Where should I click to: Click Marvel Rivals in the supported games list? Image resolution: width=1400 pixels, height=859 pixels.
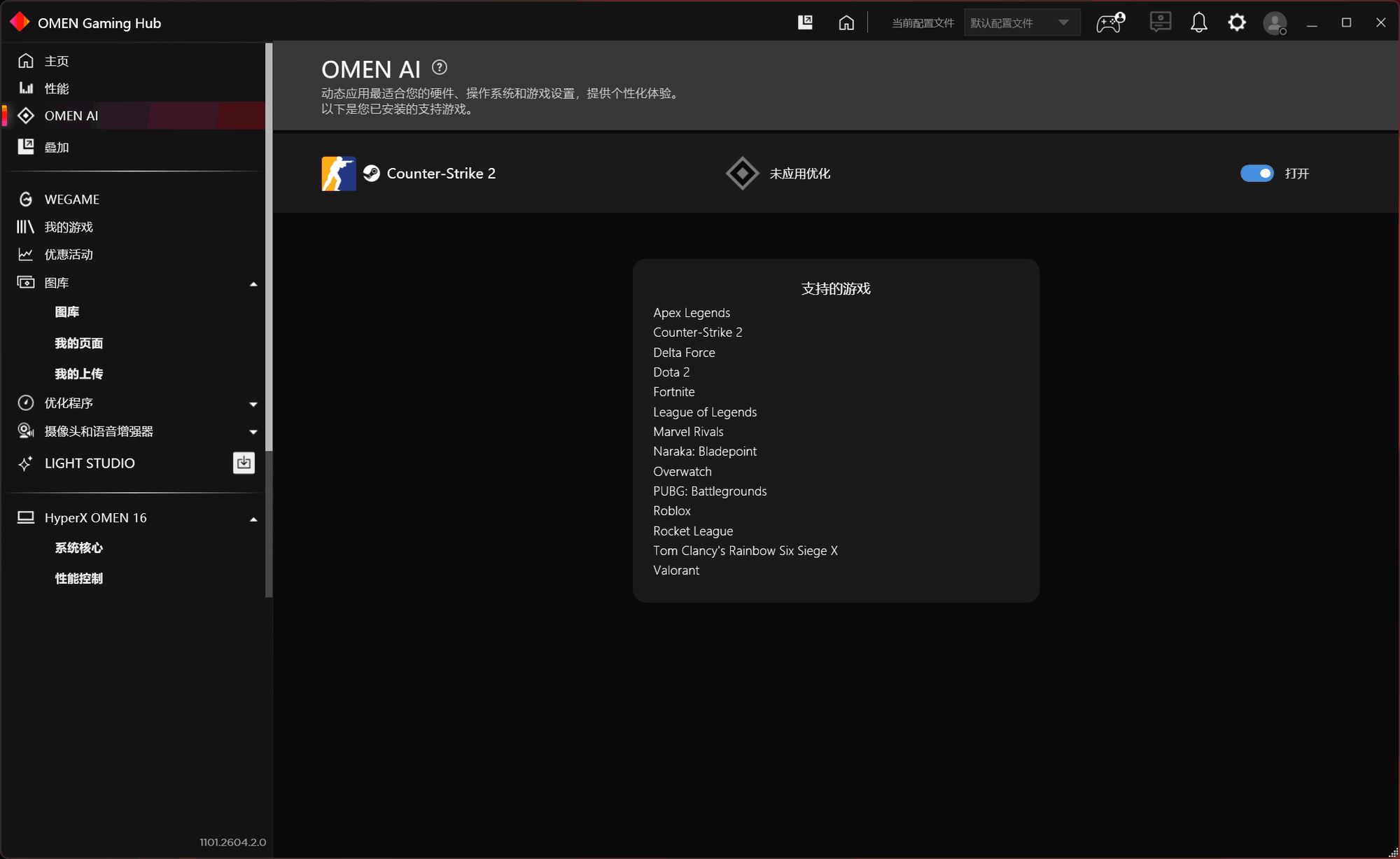pyautogui.click(x=688, y=431)
